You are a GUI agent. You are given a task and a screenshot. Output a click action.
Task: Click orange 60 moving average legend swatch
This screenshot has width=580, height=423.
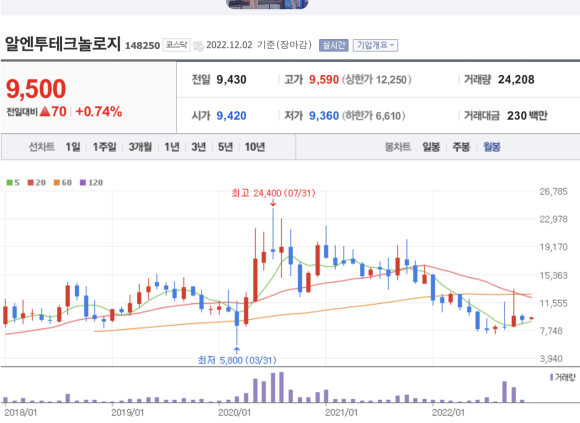point(57,183)
